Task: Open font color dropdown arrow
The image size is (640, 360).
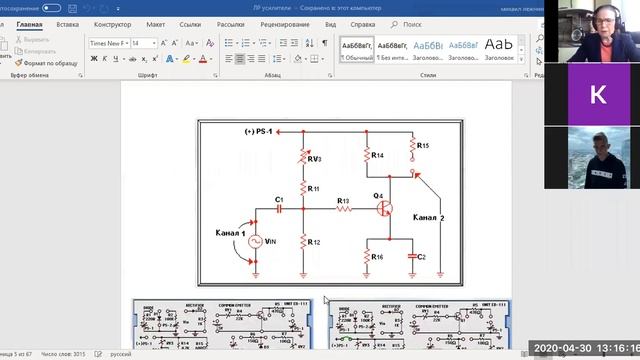Action: point(211,59)
